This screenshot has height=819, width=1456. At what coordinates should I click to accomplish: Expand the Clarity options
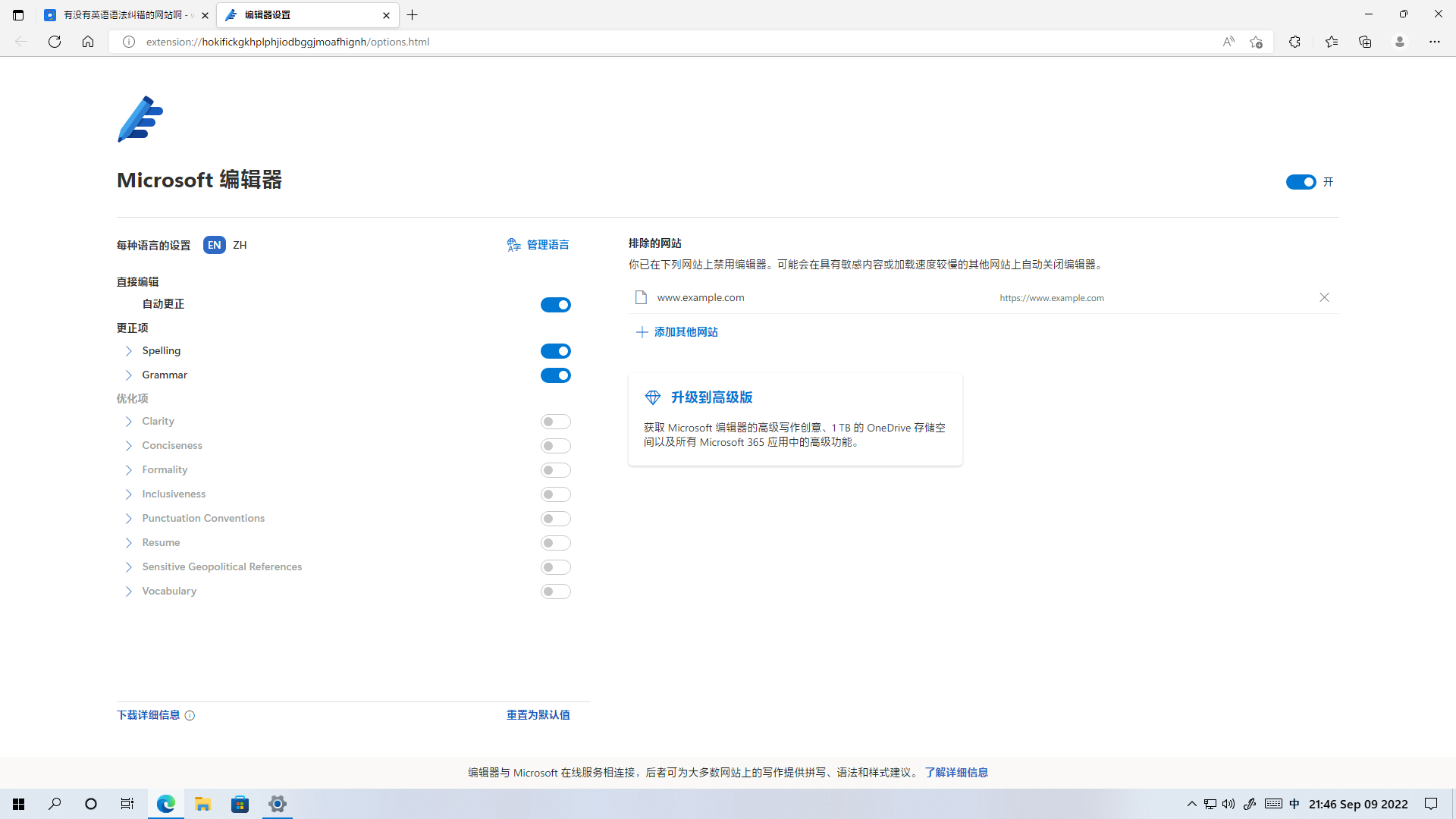point(128,422)
